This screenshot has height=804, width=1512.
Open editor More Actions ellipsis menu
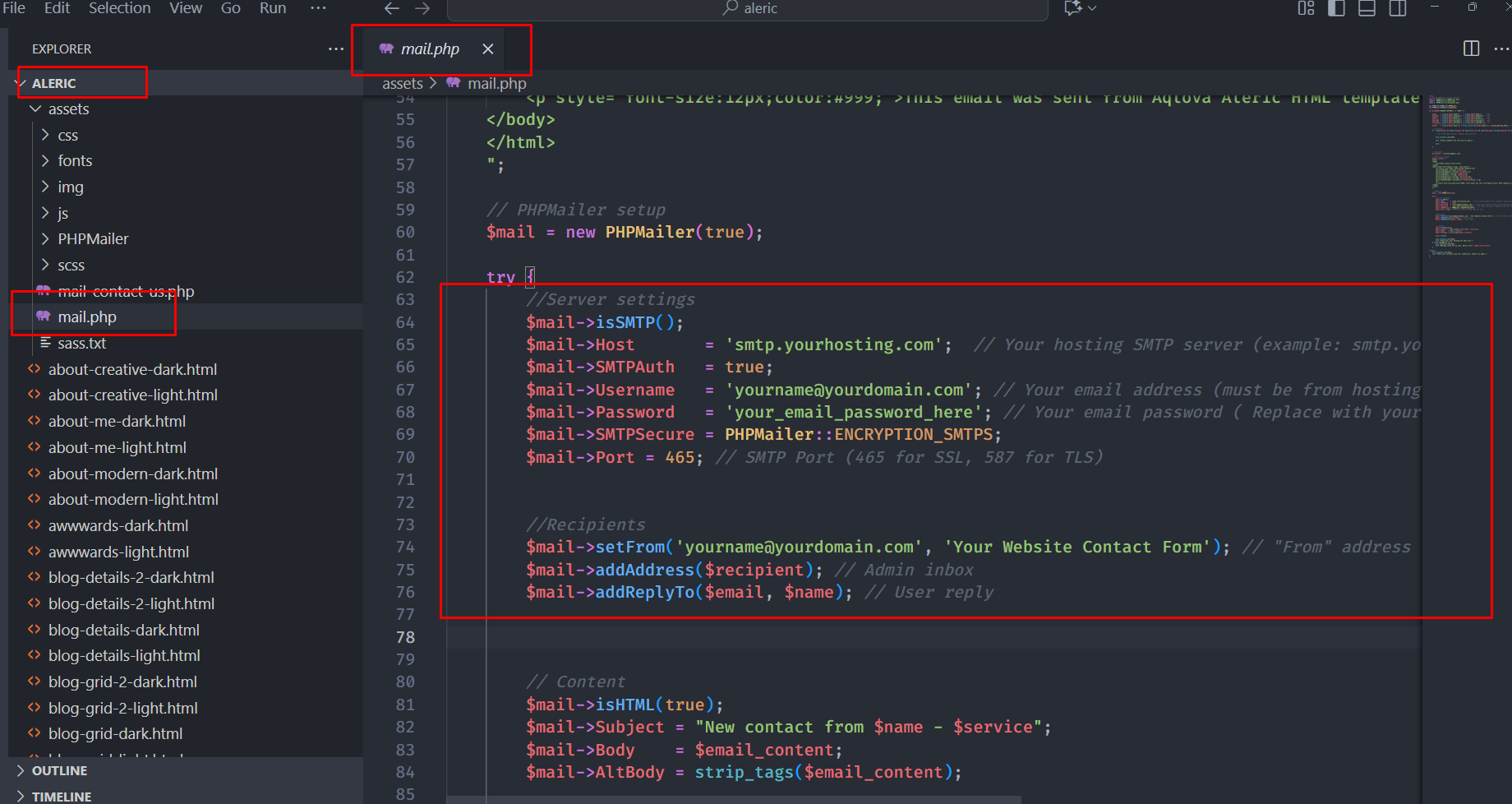tap(1500, 49)
